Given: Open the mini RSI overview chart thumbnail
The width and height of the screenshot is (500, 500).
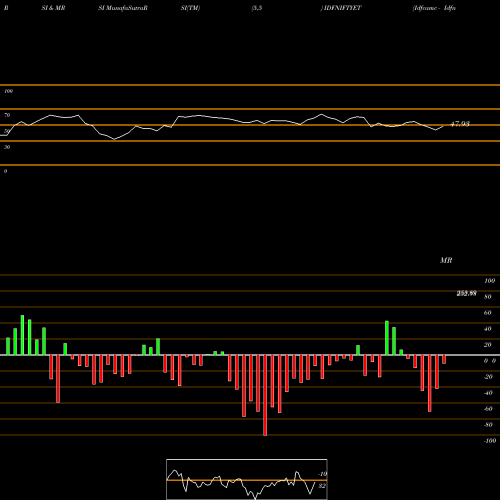Looking at the screenshot, I should click(247, 479).
